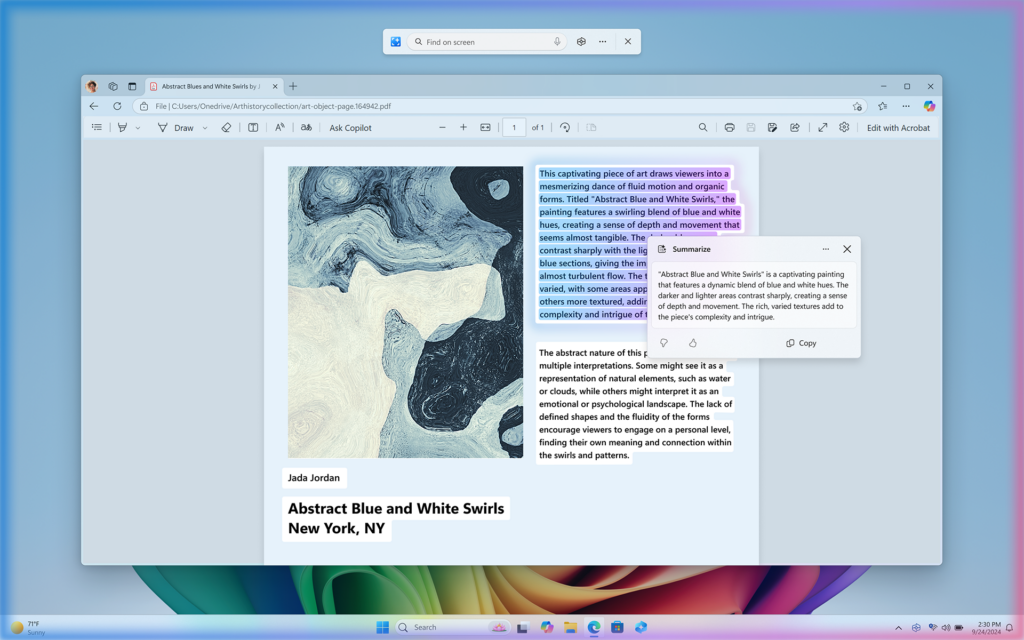Switch to the Abstract Blues and White Swirls tab
This screenshot has width=1024, height=640.
tap(210, 86)
